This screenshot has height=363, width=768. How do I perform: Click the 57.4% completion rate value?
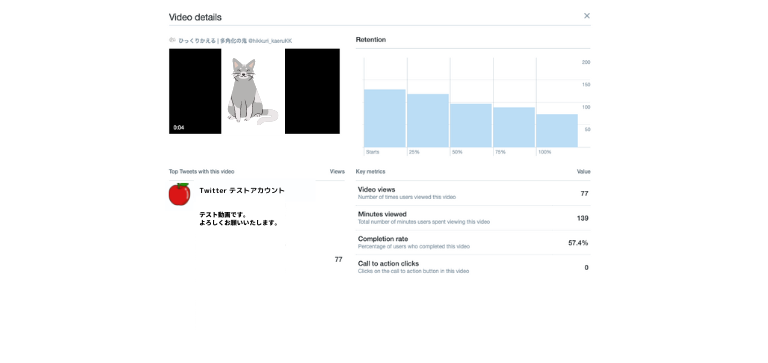pyautogui.click(x=578, y=243)
